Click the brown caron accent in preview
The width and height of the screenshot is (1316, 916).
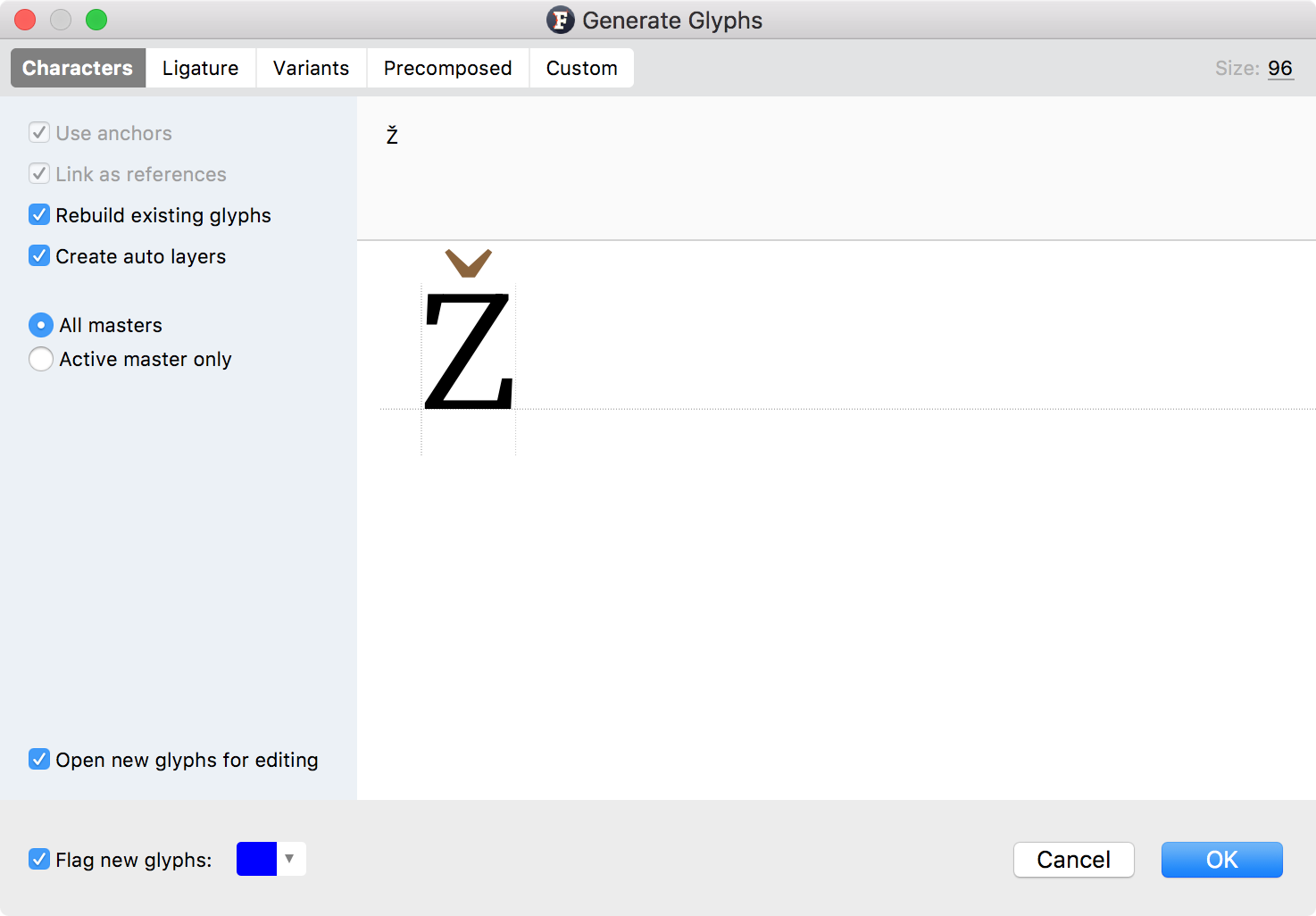coord(469,263)
